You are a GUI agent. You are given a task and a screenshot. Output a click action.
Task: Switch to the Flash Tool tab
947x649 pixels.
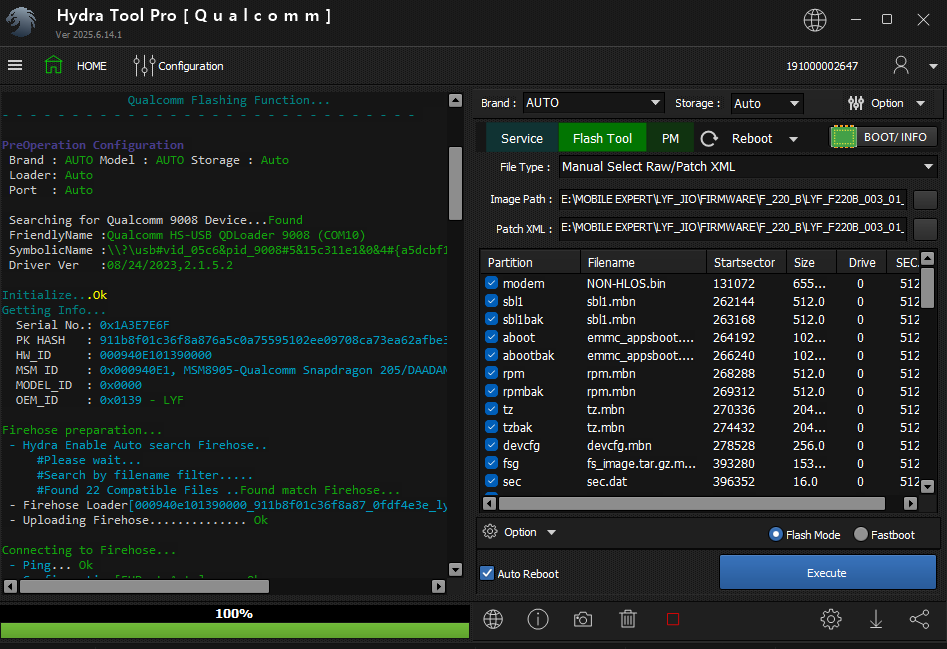click(x=602, y=138)
